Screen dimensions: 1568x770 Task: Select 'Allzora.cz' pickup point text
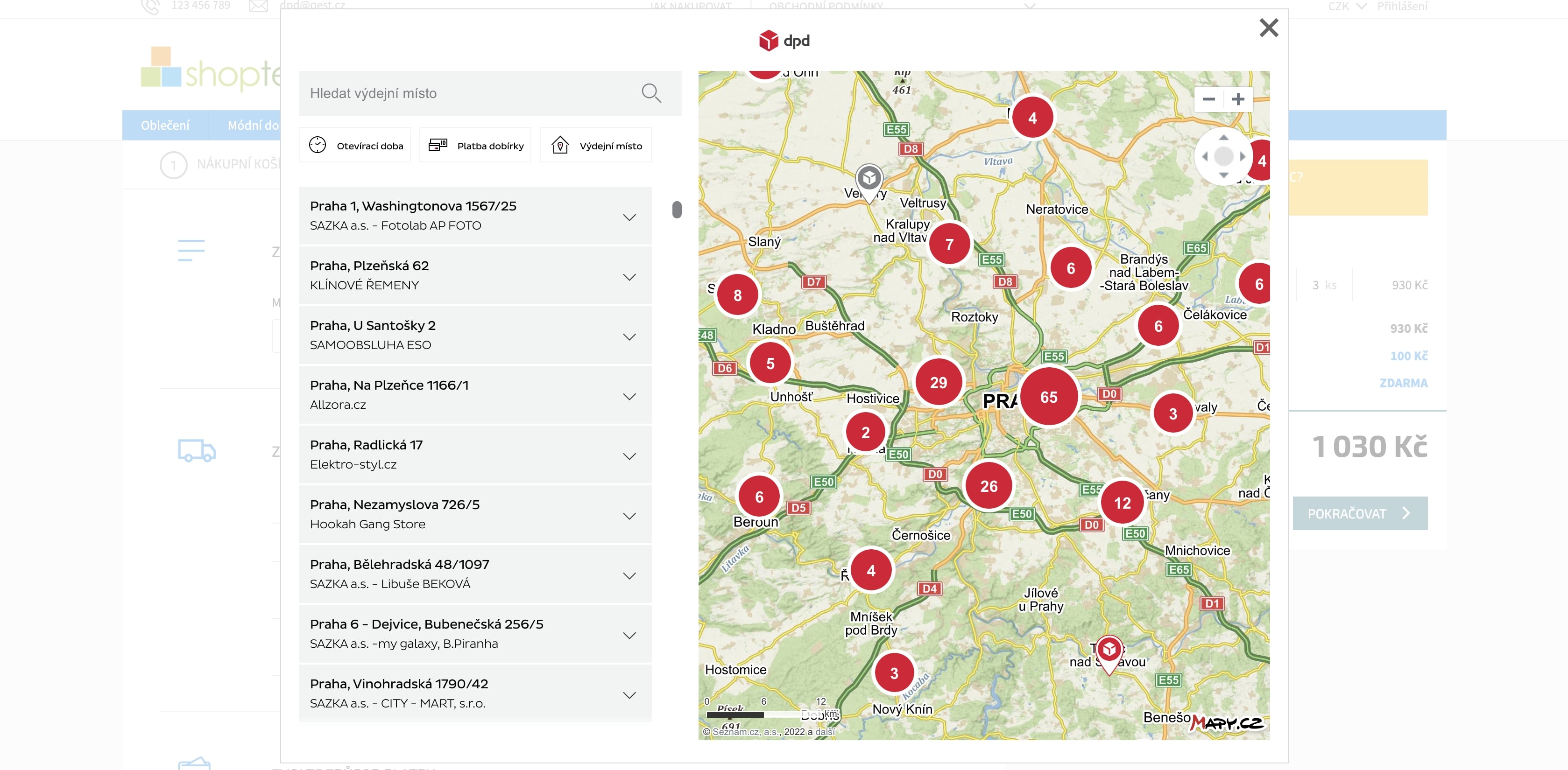tap(338, 405)
